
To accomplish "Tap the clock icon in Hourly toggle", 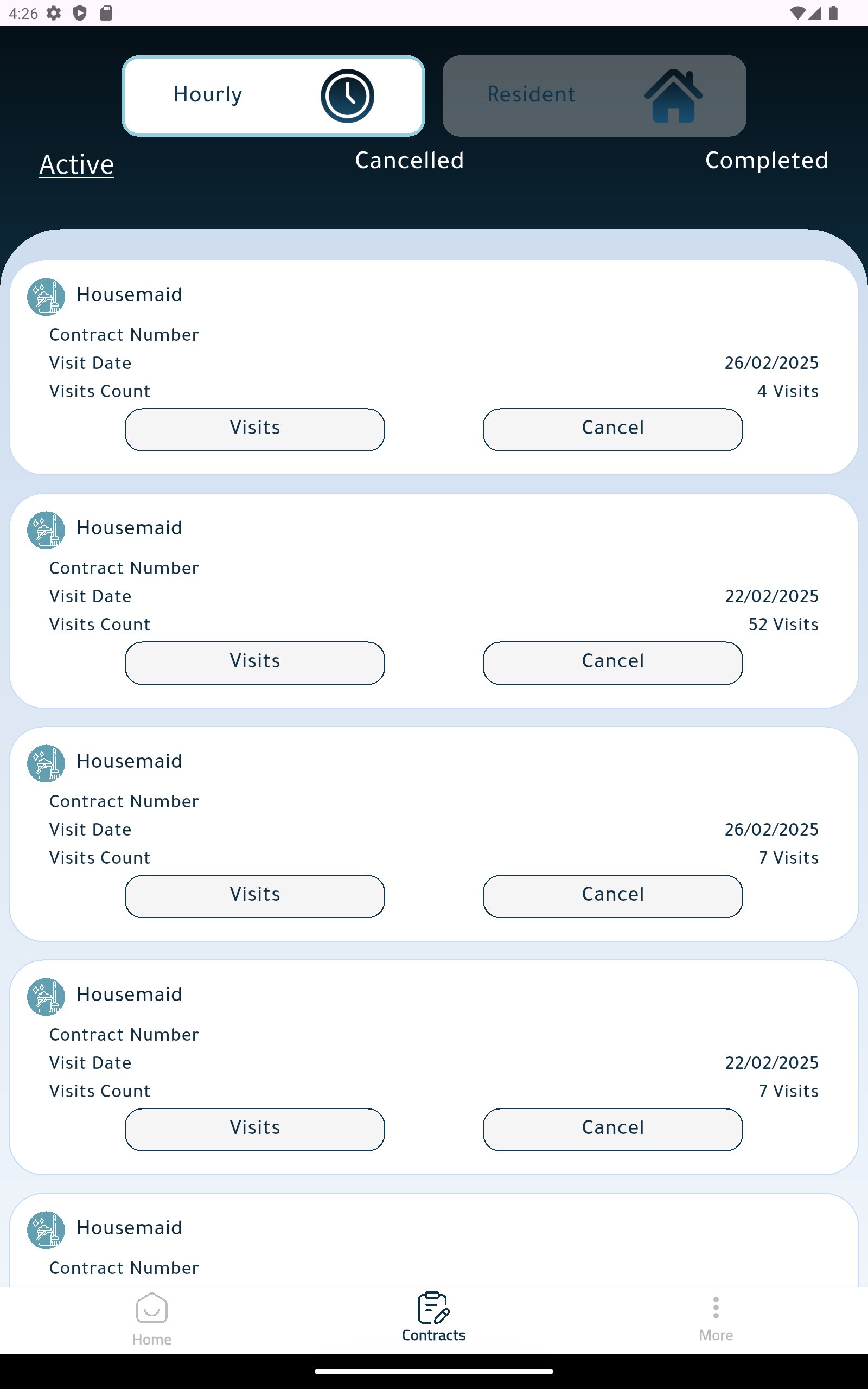I will (x=347, y=96).
